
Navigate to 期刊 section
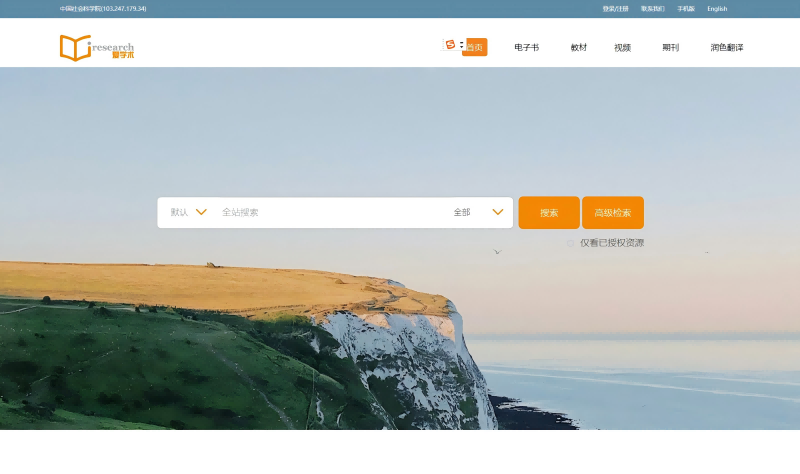(x=670, y=47)
